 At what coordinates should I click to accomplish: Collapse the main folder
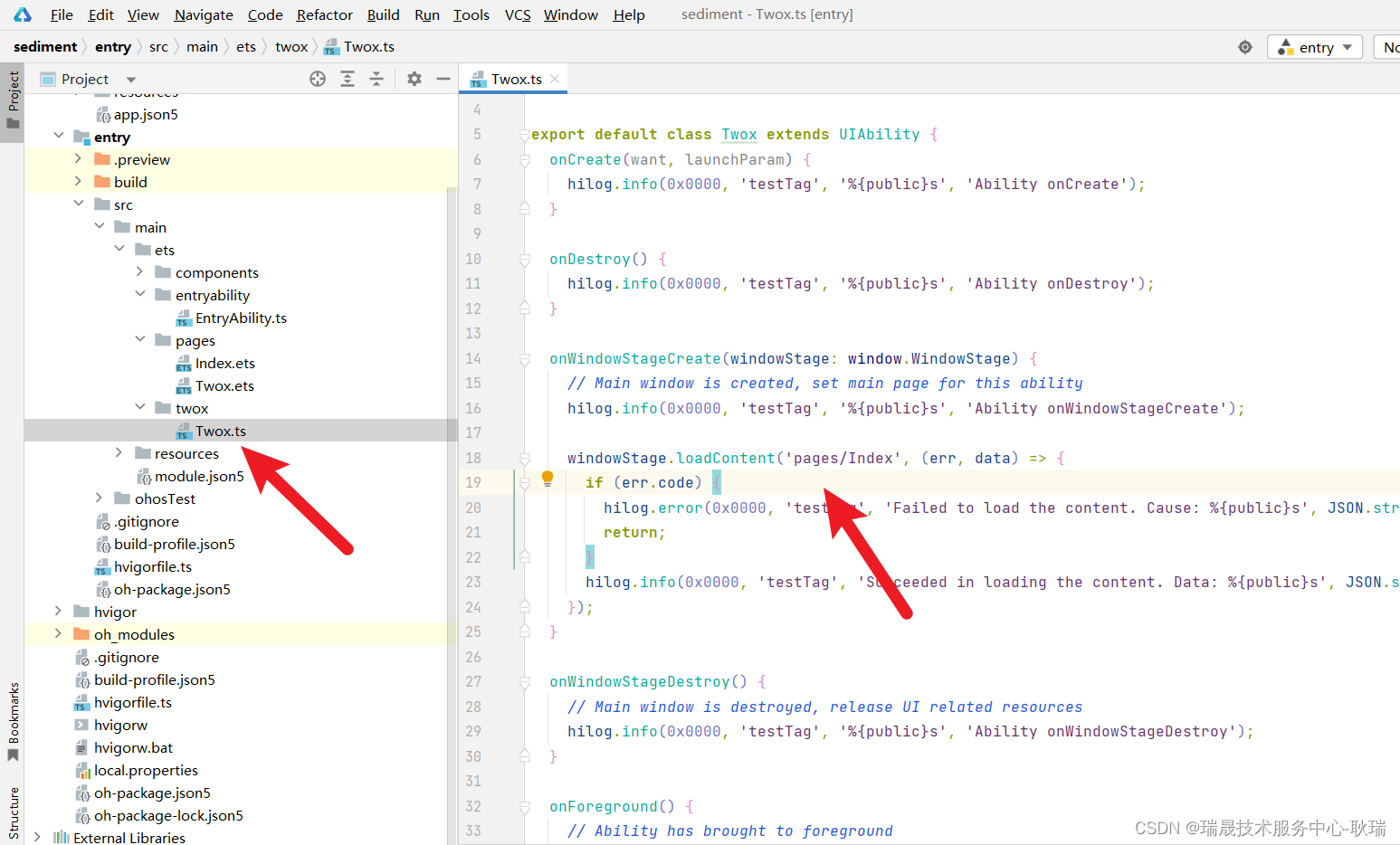point(100,226)
